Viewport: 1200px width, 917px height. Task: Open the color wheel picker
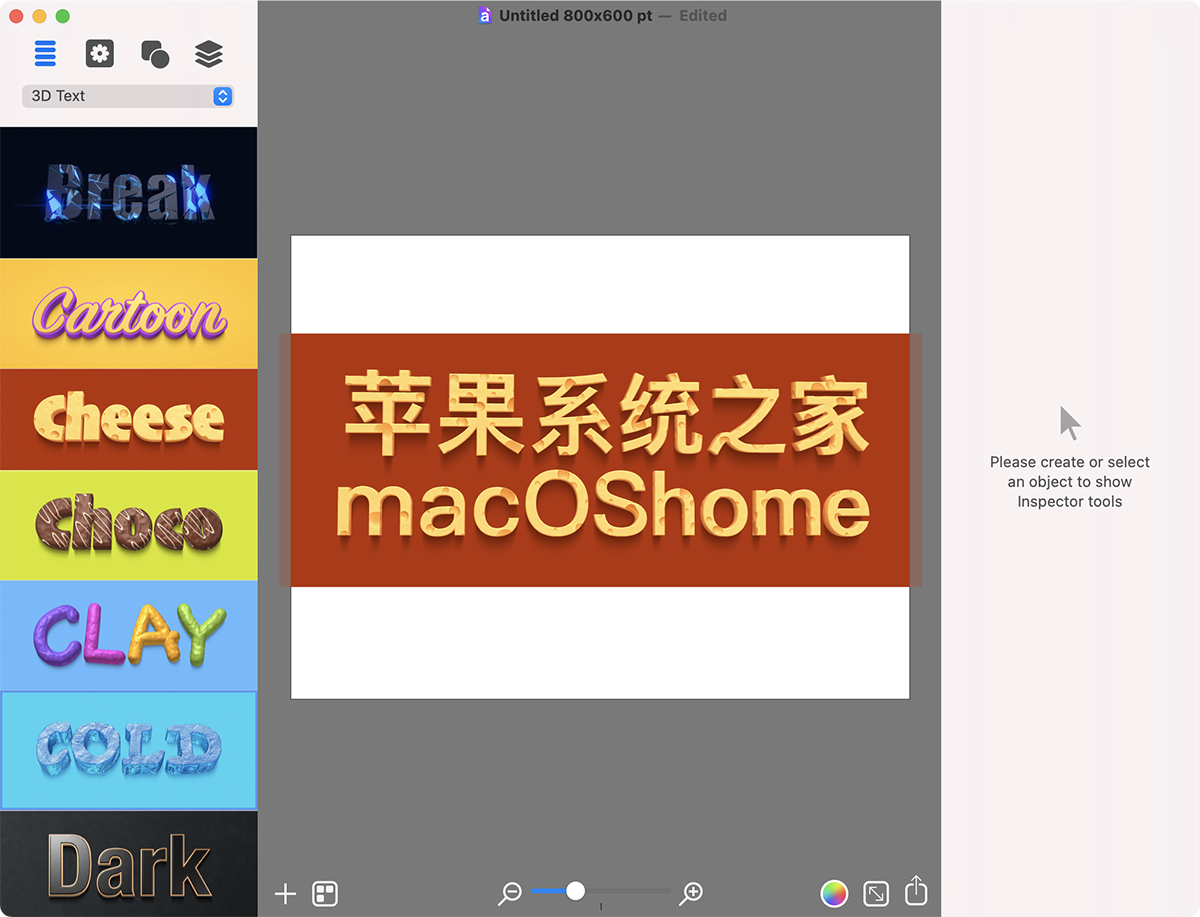[834, 893]
